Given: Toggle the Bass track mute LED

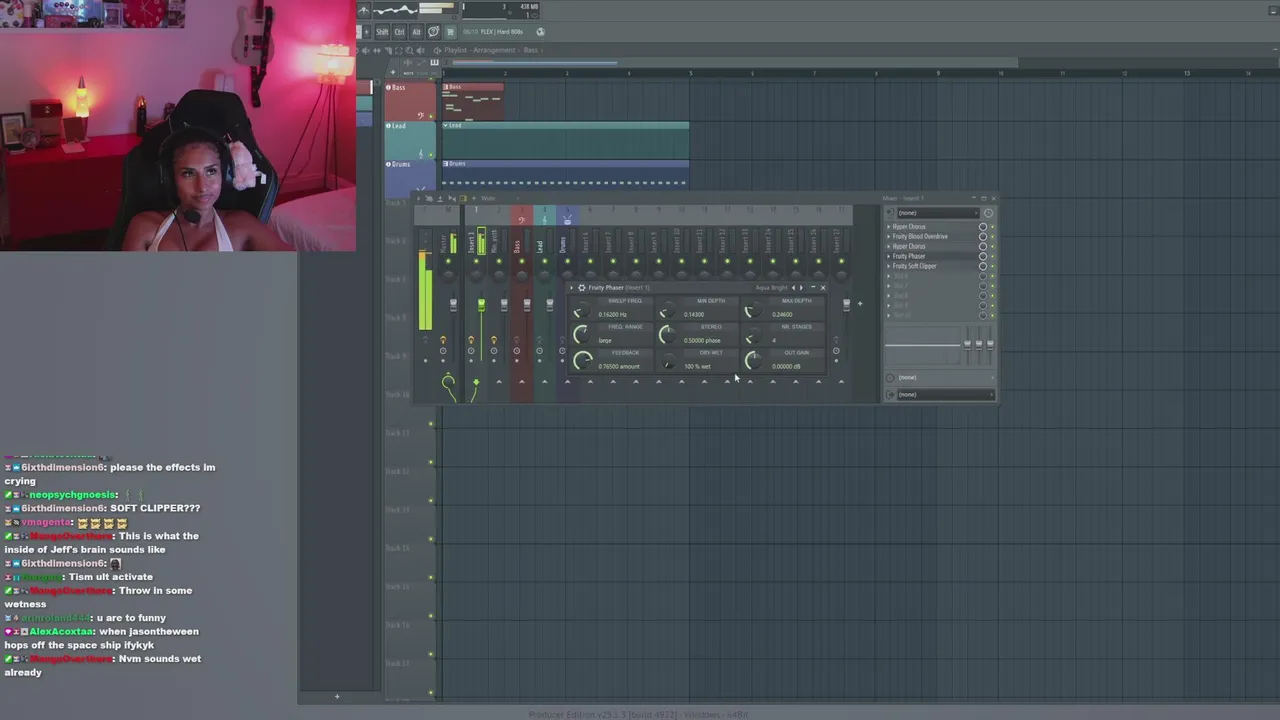Looking at the screenshot, I should (431, 116).
